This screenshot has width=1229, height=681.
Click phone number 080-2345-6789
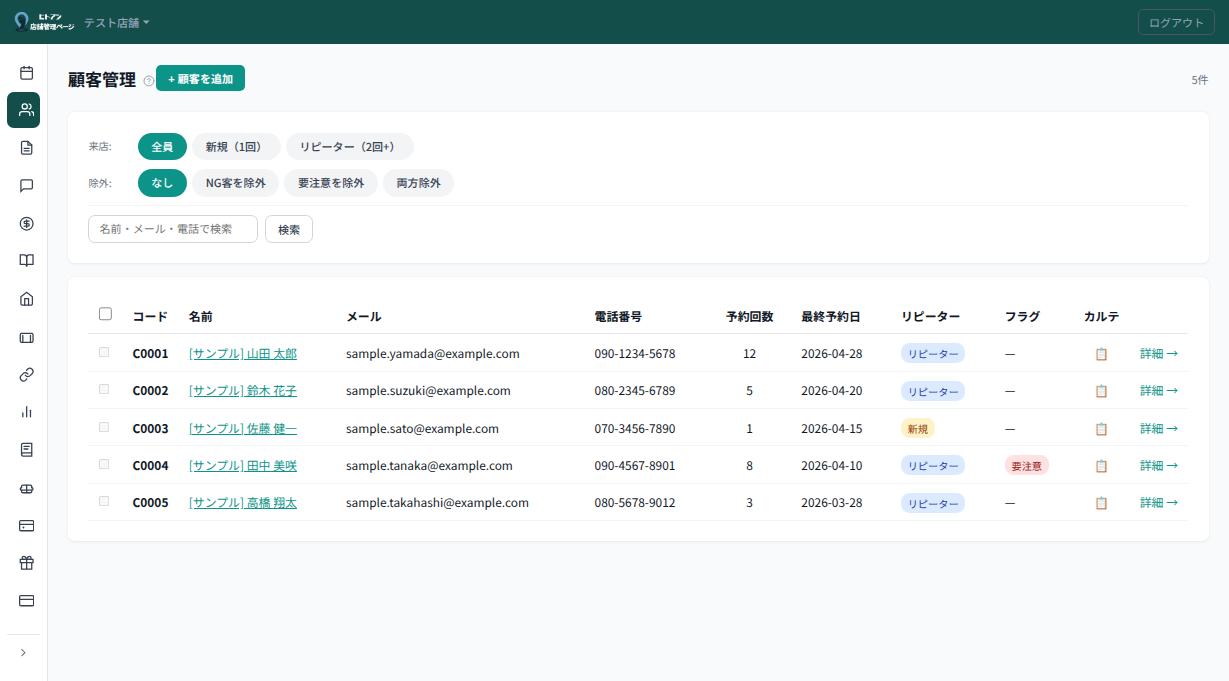(x=635, y=391)
